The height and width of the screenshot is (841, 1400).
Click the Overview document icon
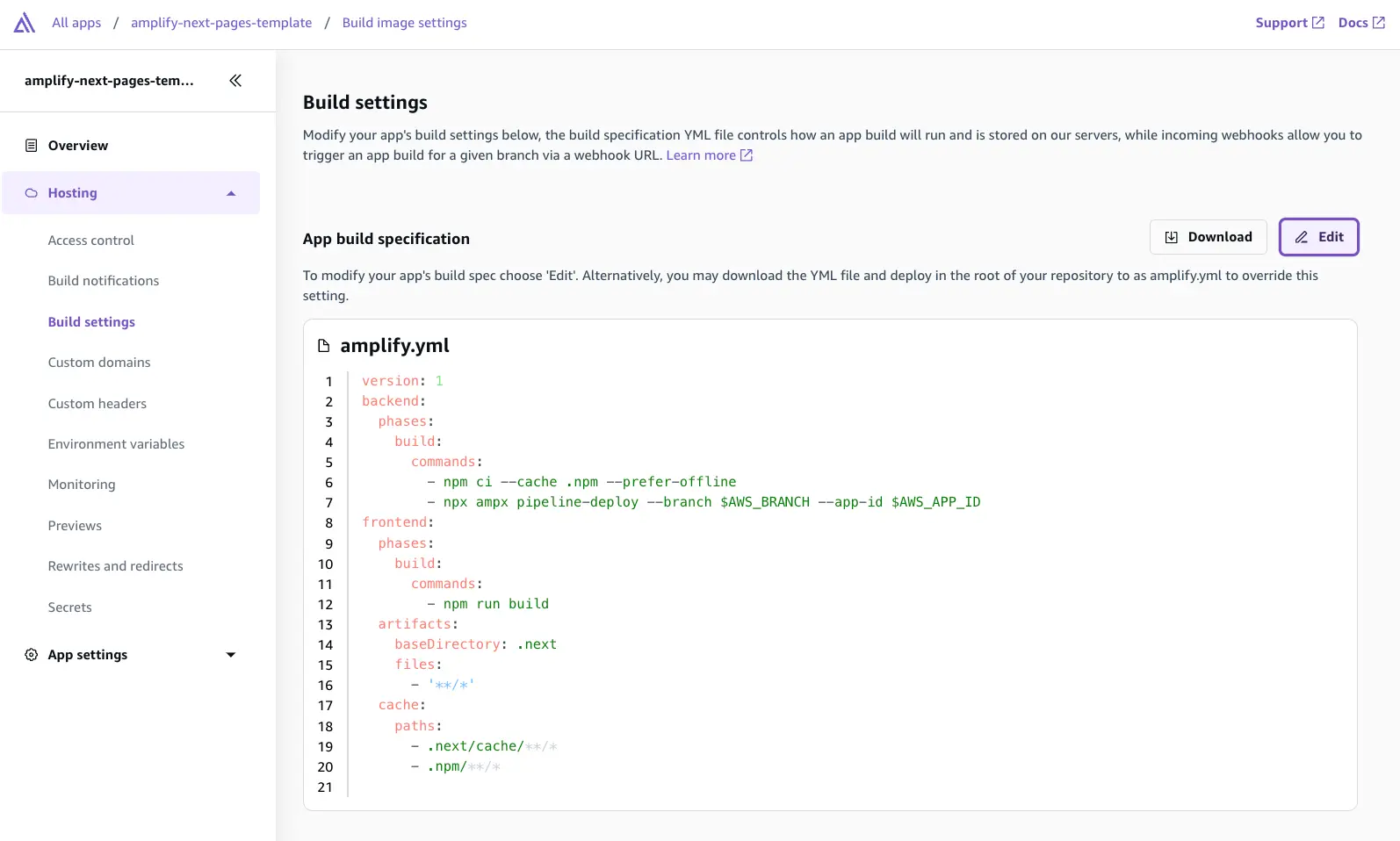coord(32,146)
